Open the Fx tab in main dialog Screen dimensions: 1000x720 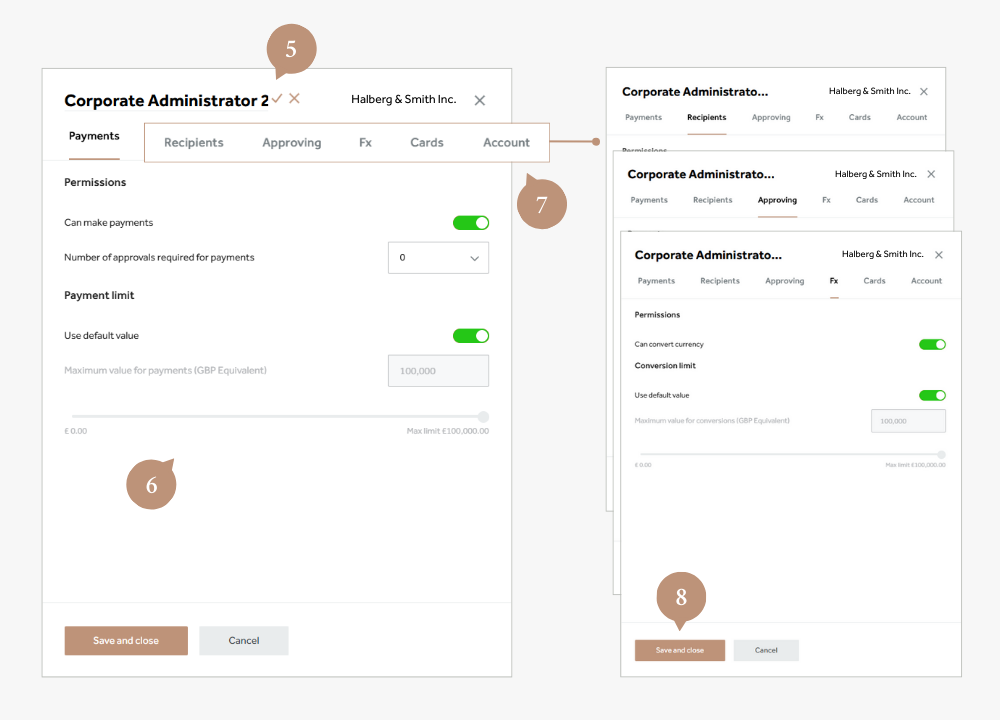point(365,142)
